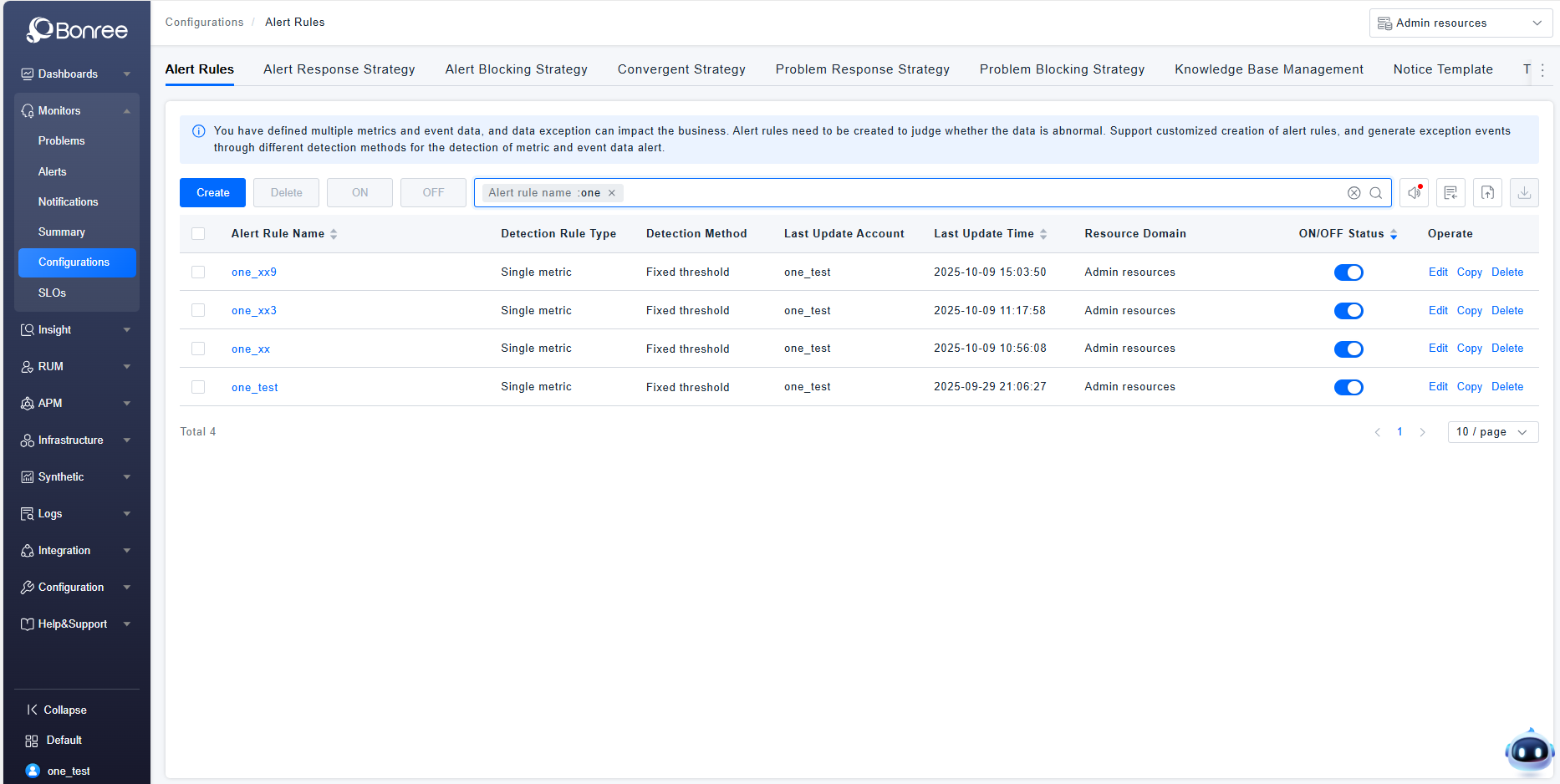This screenshot has width=1560, height=784.
Task: Switch to Alert Blocking Strategy tab
Action: (x=516, y=69)
